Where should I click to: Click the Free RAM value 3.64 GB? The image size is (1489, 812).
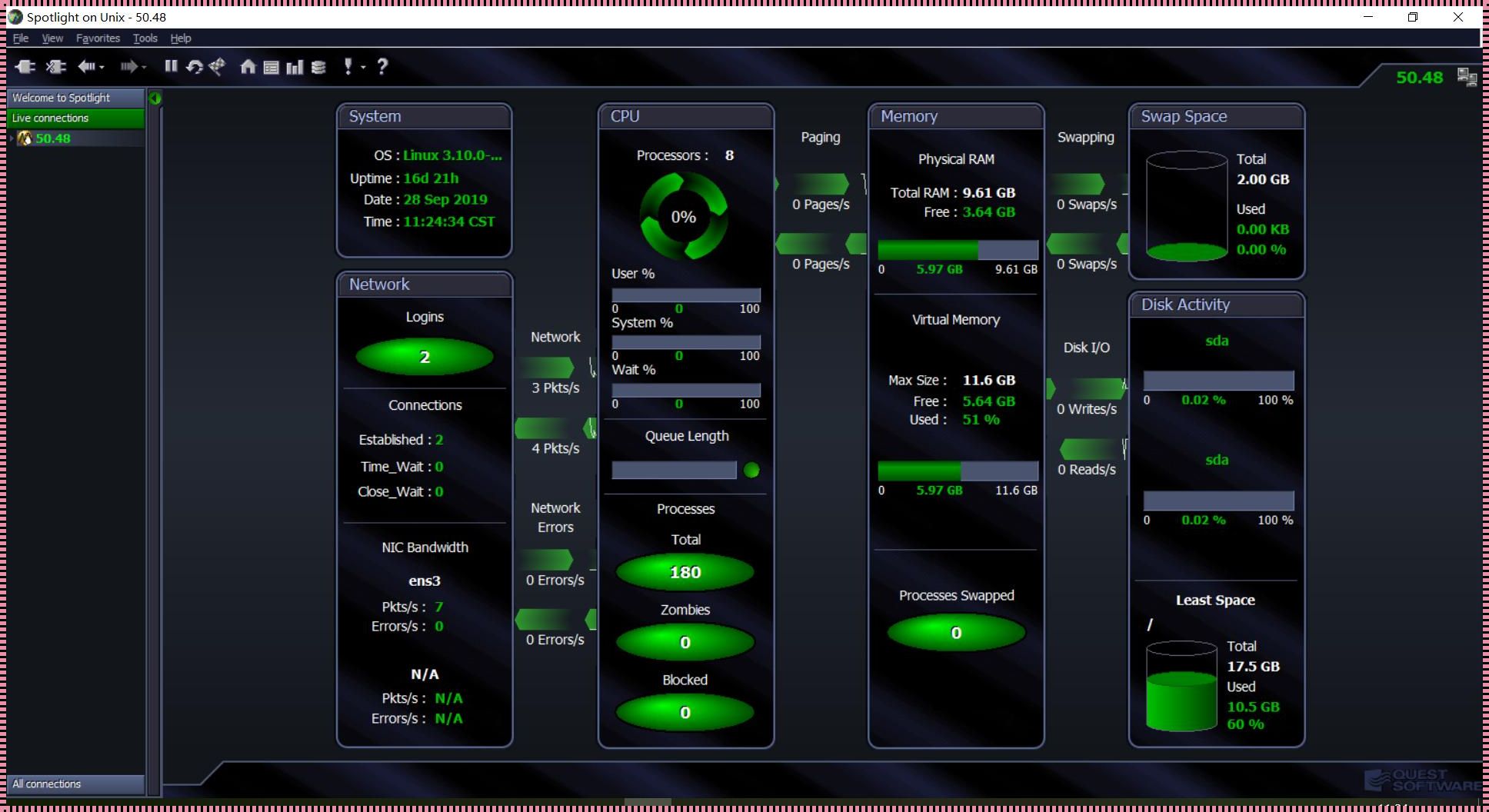click(x=988, y=212)
